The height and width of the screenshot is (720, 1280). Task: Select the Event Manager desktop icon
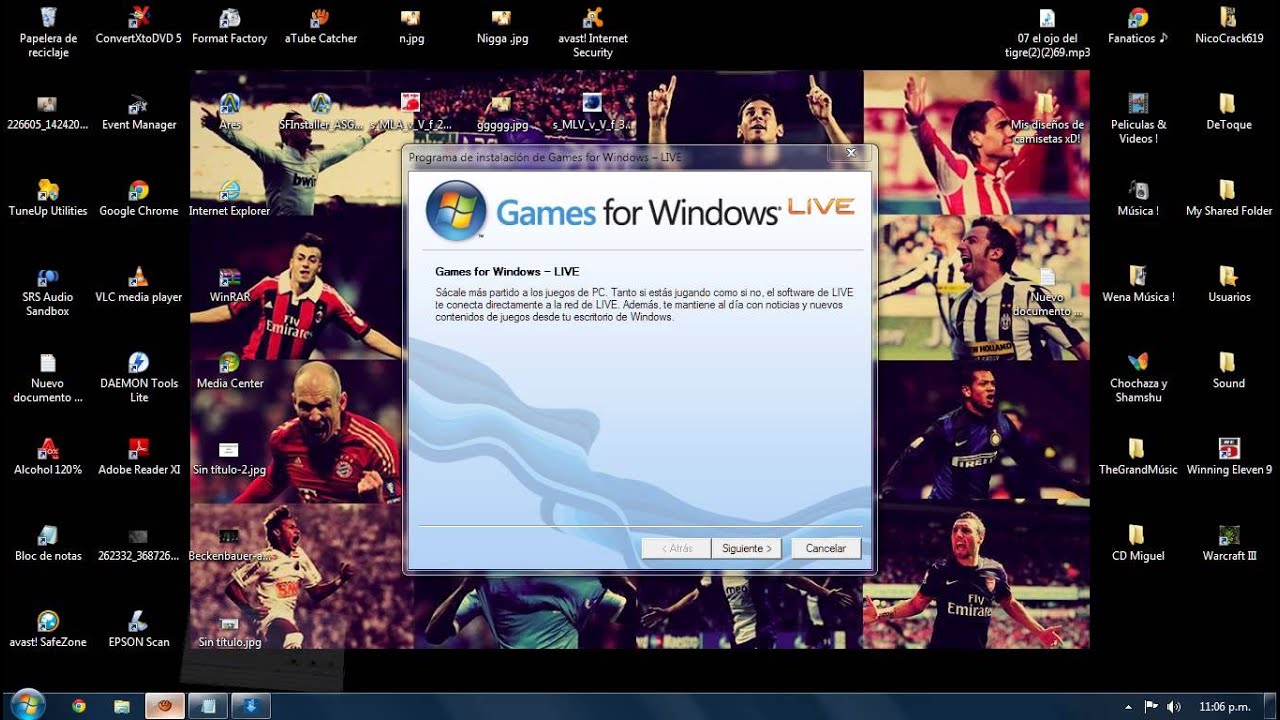(139, 113)
